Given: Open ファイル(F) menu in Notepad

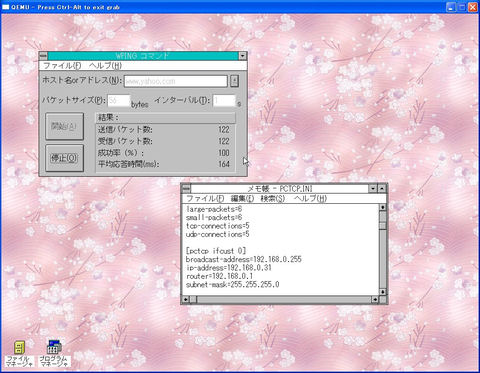Looking at the screenshot, I should click(205, 198).
